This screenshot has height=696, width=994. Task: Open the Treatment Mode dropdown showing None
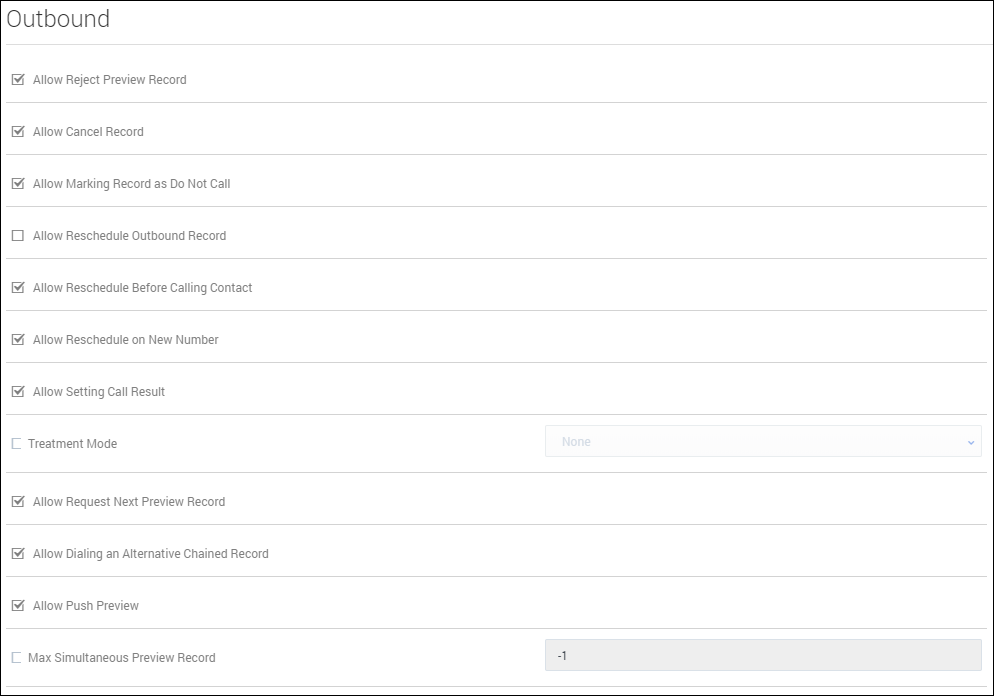pyautogui.click(x=762, y=442)
